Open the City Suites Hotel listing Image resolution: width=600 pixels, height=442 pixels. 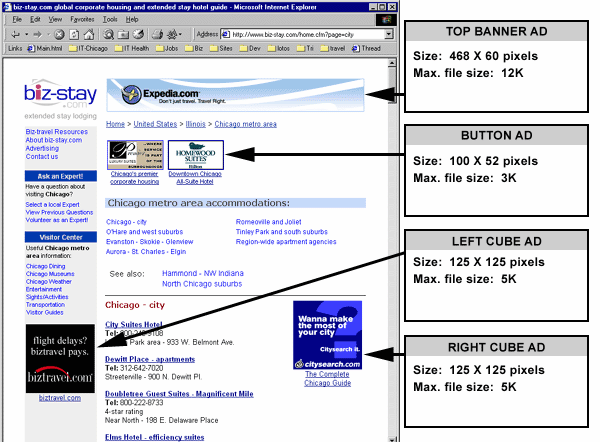click(x=134, y=325)
